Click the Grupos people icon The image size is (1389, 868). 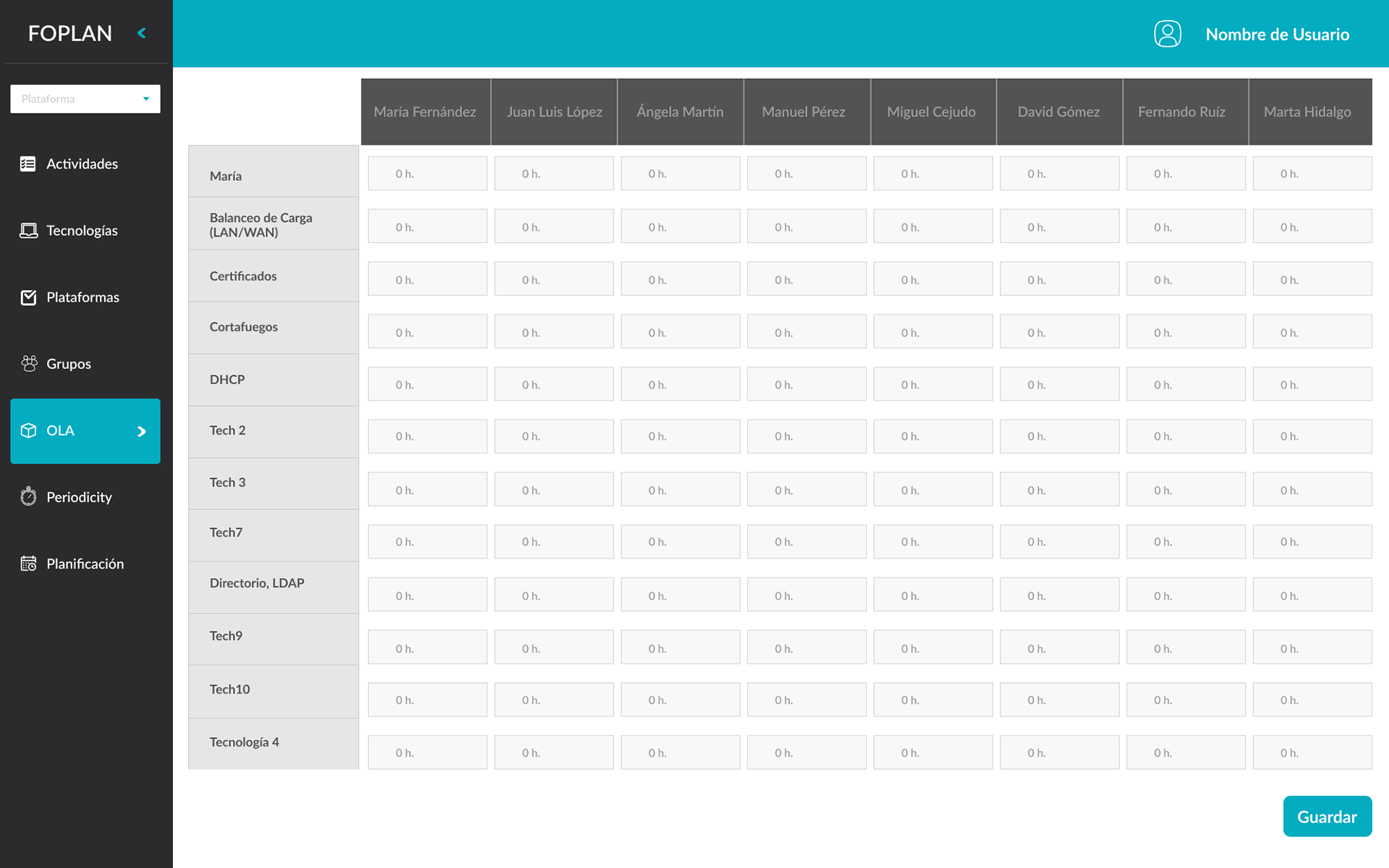[29, 364]
